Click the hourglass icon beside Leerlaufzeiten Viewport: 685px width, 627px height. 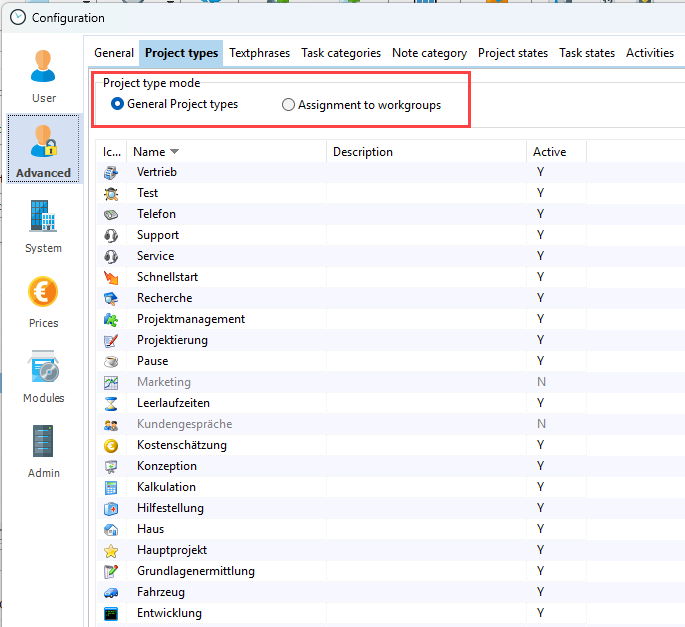(x=112, y=403)
